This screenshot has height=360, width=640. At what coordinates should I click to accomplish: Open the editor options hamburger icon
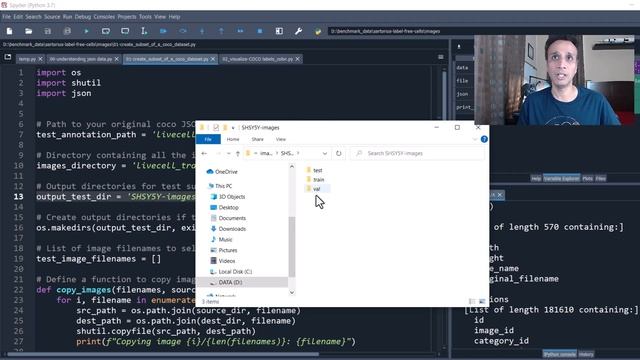coord(441,57)
